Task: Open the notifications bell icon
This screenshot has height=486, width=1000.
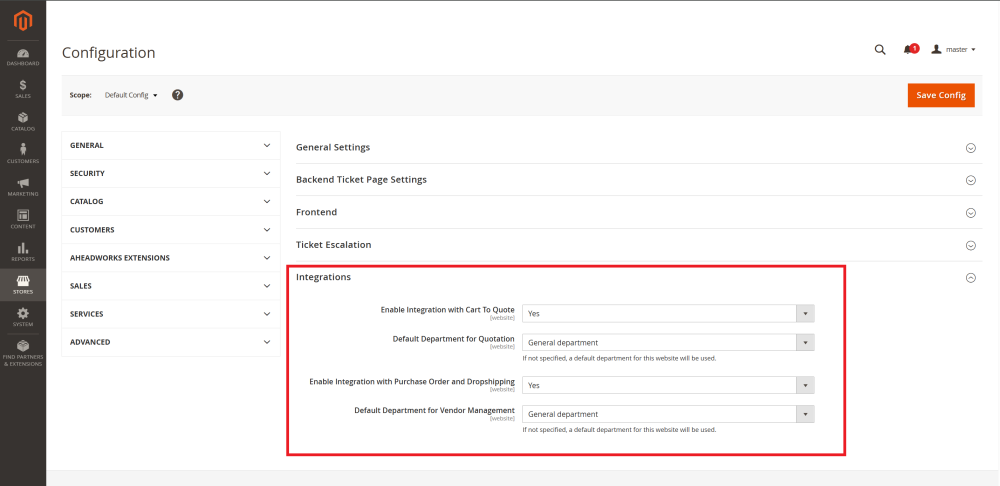Action: 910,49
